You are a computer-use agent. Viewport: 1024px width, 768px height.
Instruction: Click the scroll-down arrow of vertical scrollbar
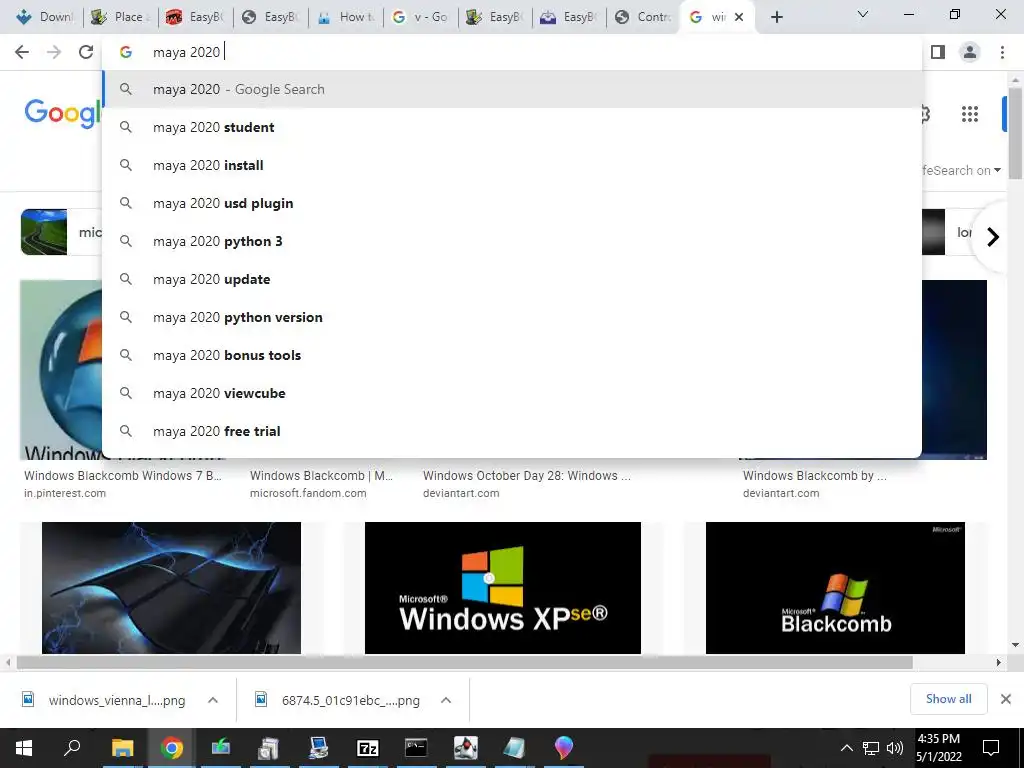coord(1016,645)
